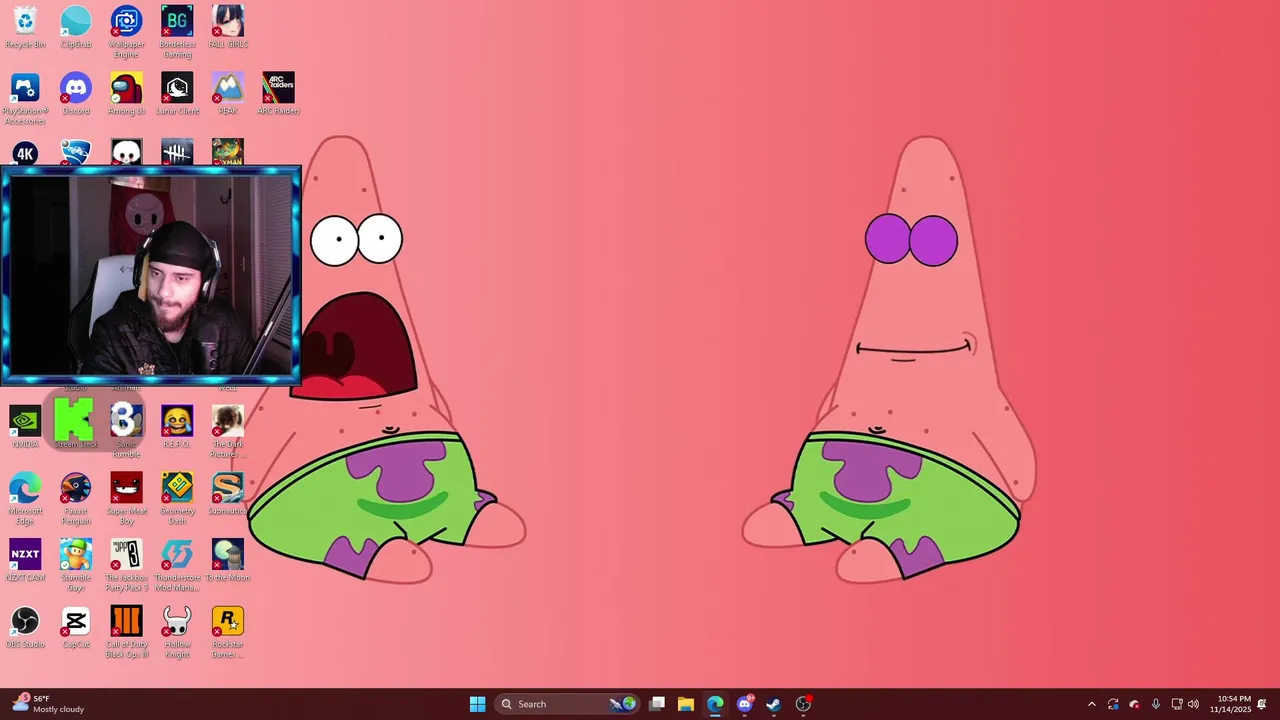Select the Geometry Dash desktop icon
This screenshot has height=720, width=1280.
177,499
